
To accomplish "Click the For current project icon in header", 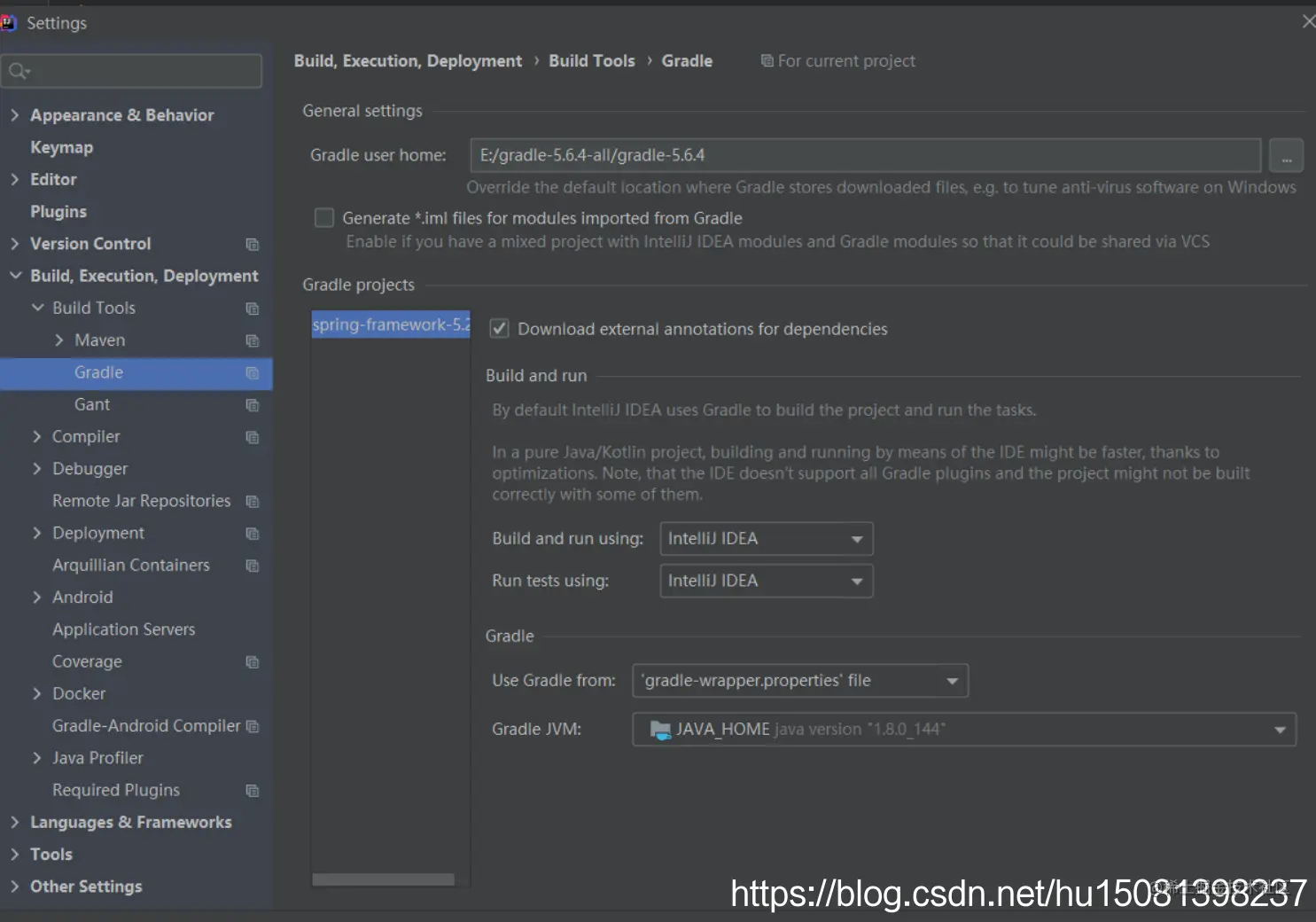I will point(767,61).
